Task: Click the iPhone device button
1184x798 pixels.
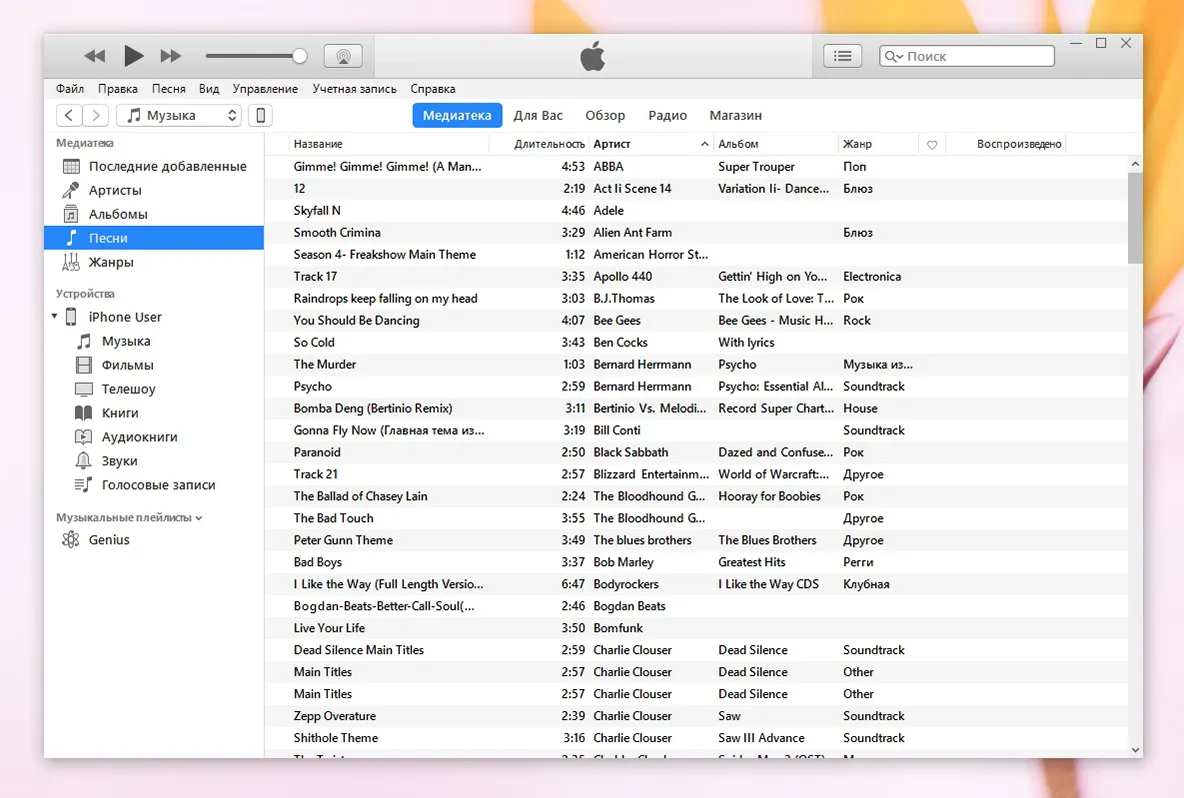Action: pyautogui.click(x=261, y=115)
